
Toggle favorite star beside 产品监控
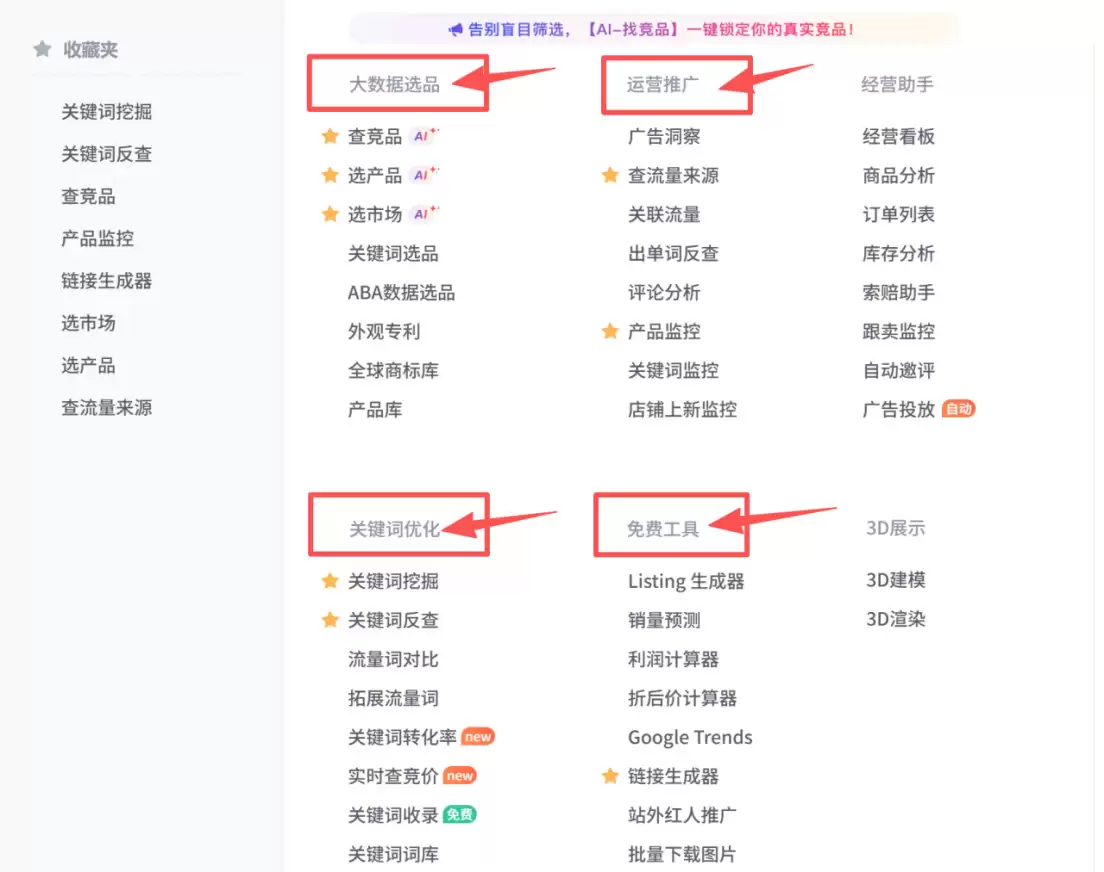611,330
